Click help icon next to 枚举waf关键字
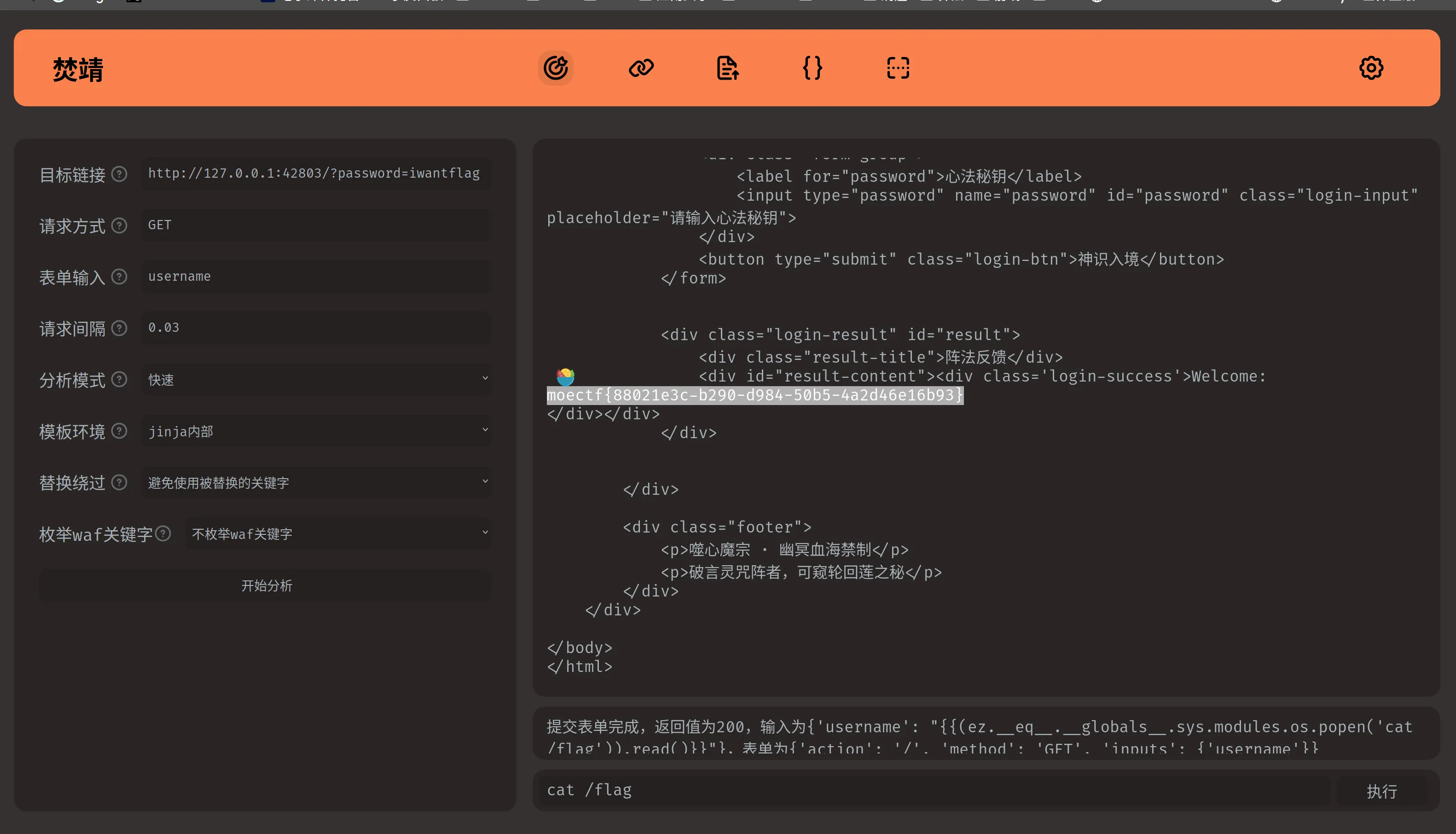The width and height of the screenshot is (1456, 834). click(163, 534)
